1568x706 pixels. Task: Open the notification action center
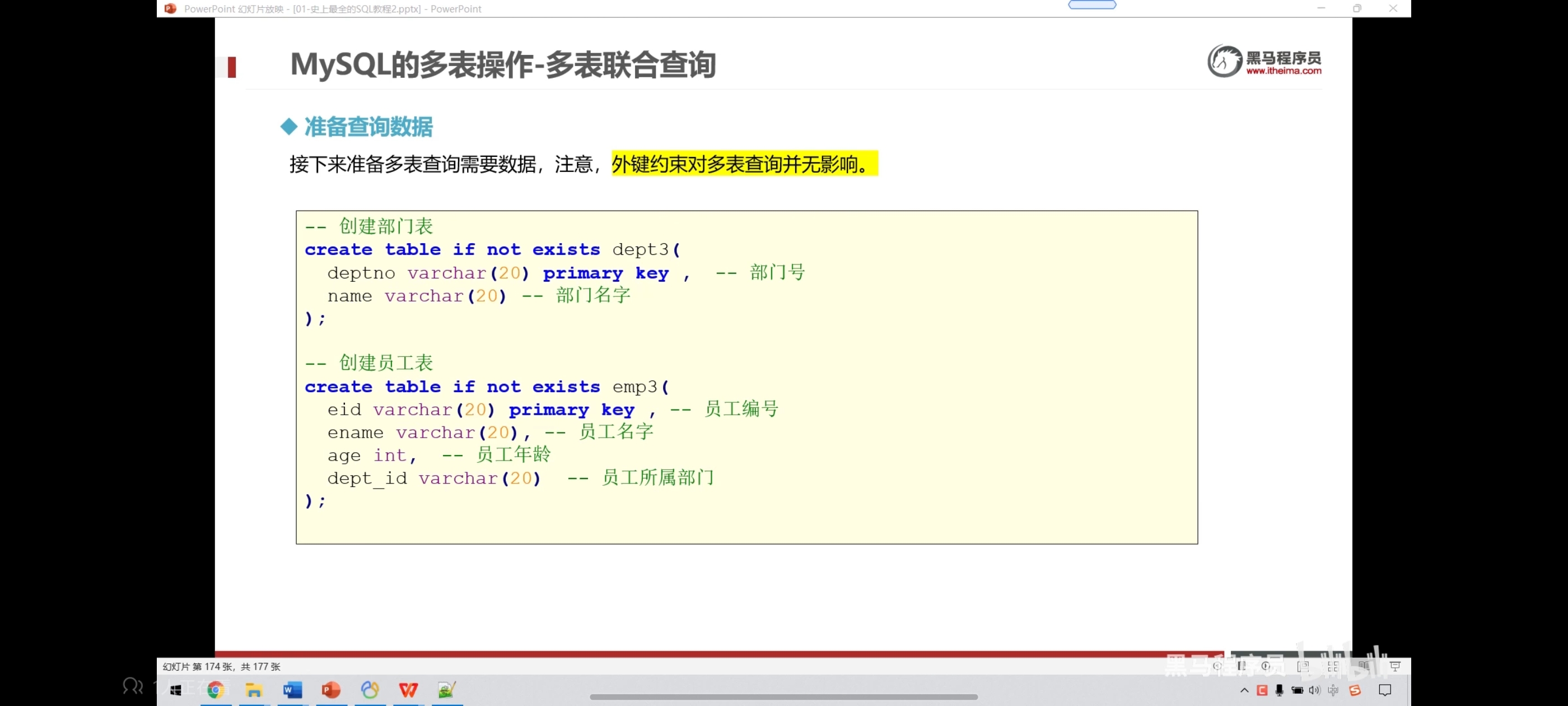[x=1385, y=690]
